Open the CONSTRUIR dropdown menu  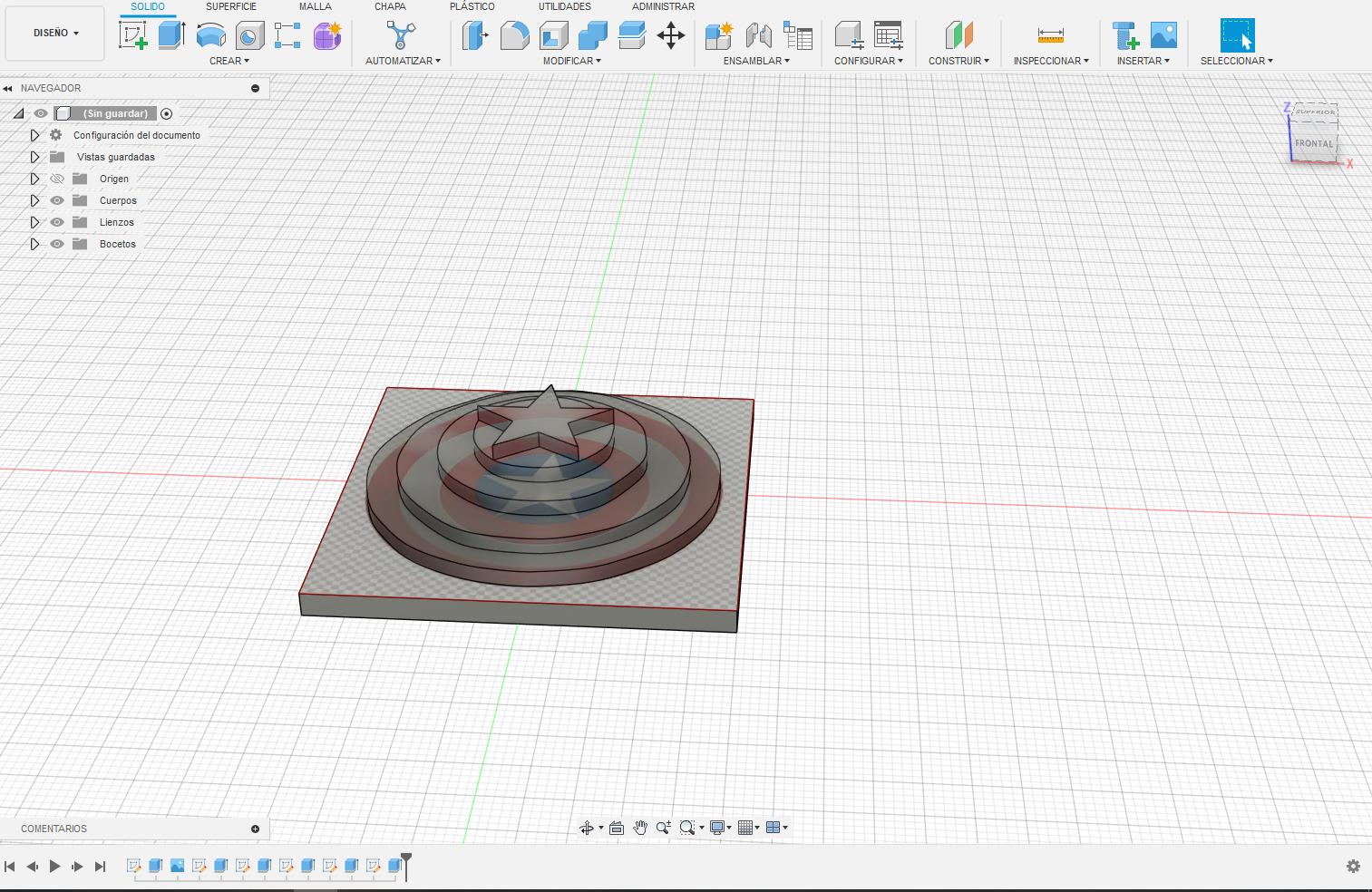point(958,61)
